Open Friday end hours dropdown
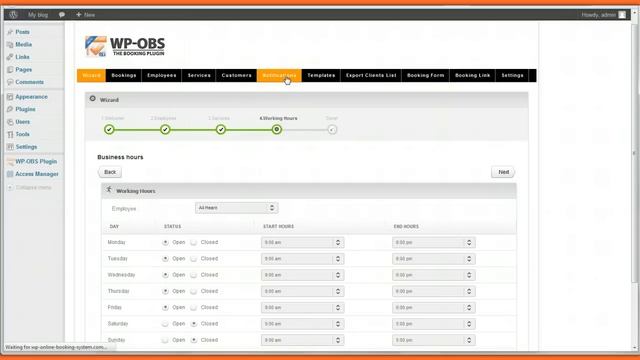The width and height of the screenshot is (640, 360). coord(433,307)
